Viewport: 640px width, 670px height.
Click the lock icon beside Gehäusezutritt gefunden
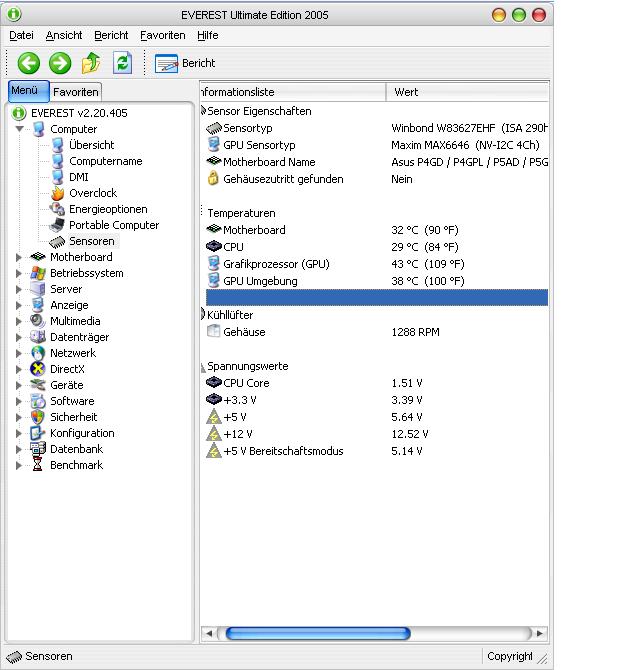pos(213,179)
